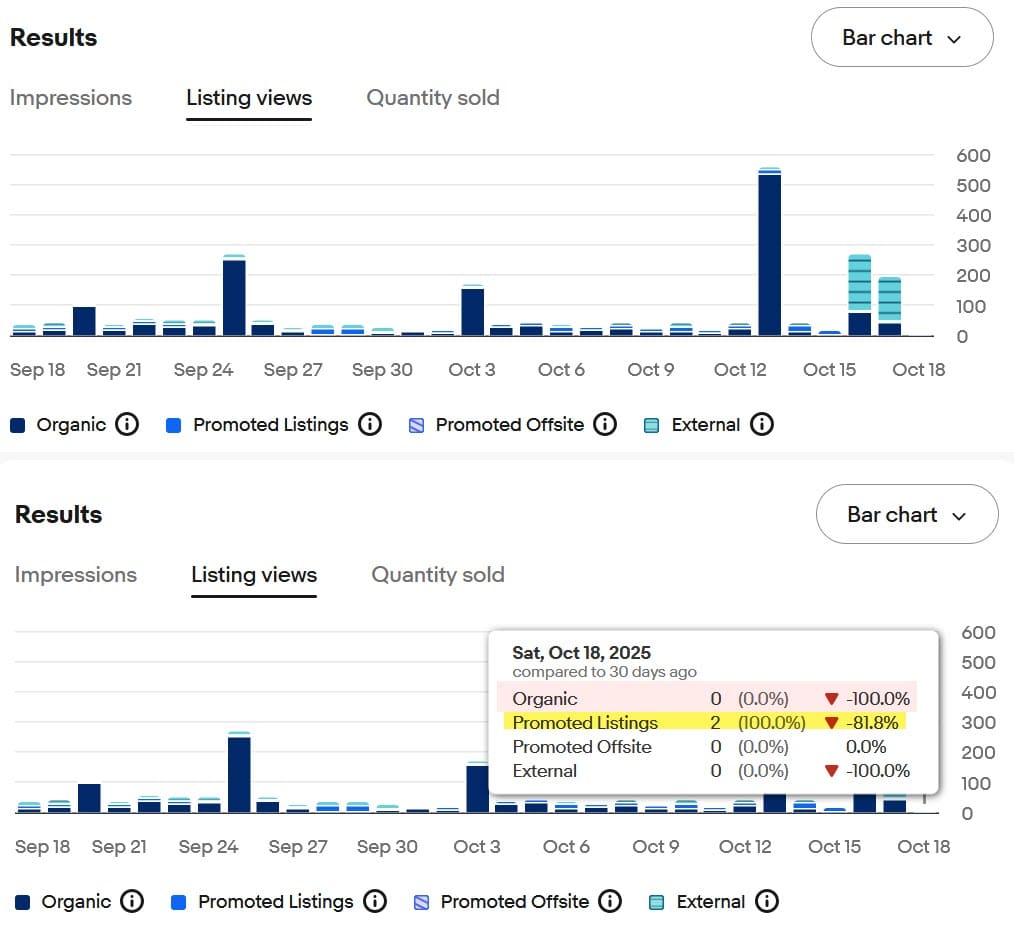The width and height of the screenshot is (1014, 928).
Task: Click the Promoted Listings blue swatch in the lower legend
Action: pyautogui.click(x=179, y=902)
